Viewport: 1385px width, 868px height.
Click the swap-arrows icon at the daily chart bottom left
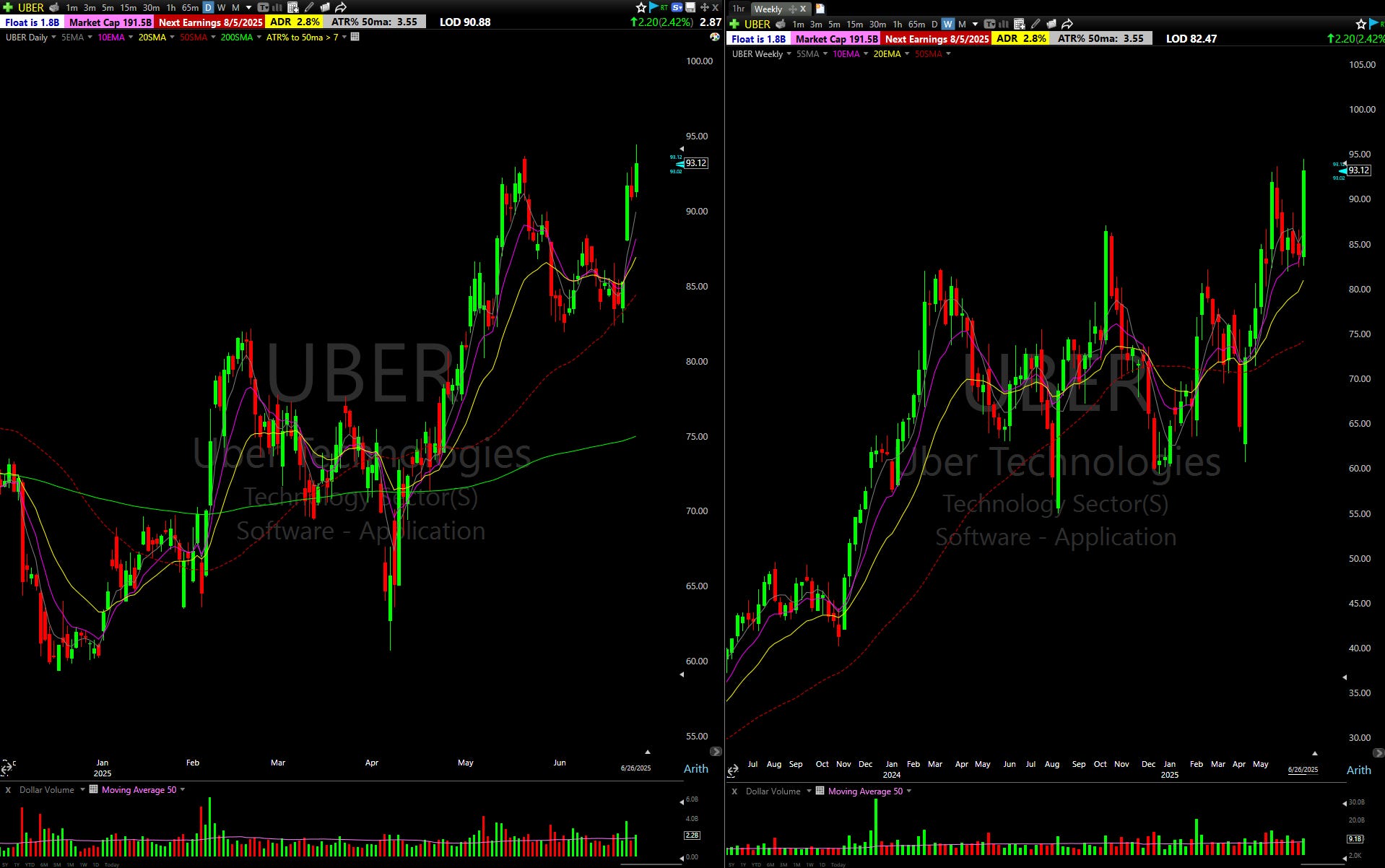pyautogui.click(x=6, y=768)
